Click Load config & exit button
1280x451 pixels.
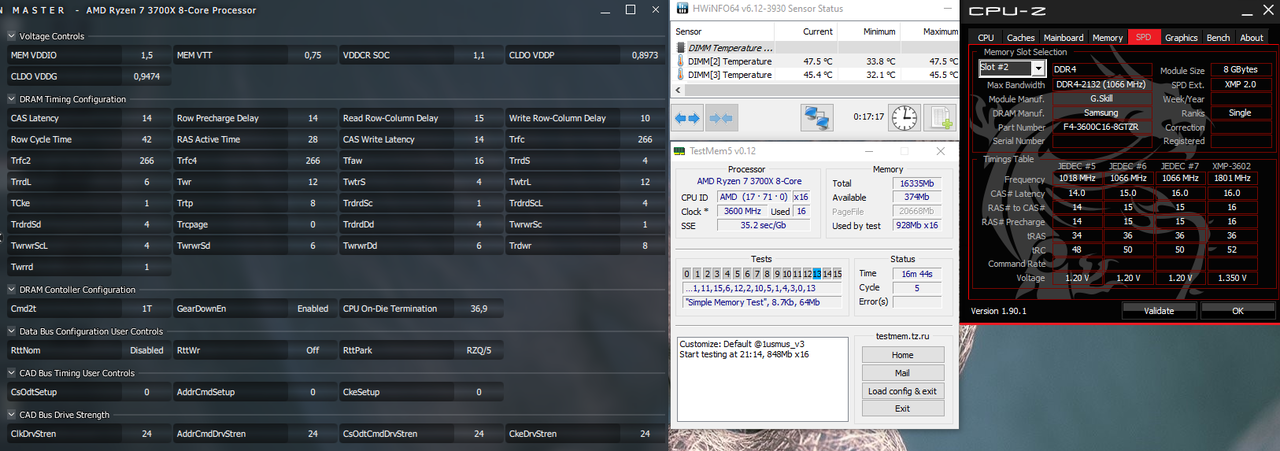click(x=902, y=391)
